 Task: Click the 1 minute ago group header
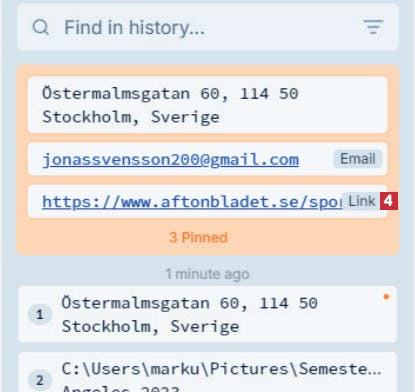pos(207,274)
